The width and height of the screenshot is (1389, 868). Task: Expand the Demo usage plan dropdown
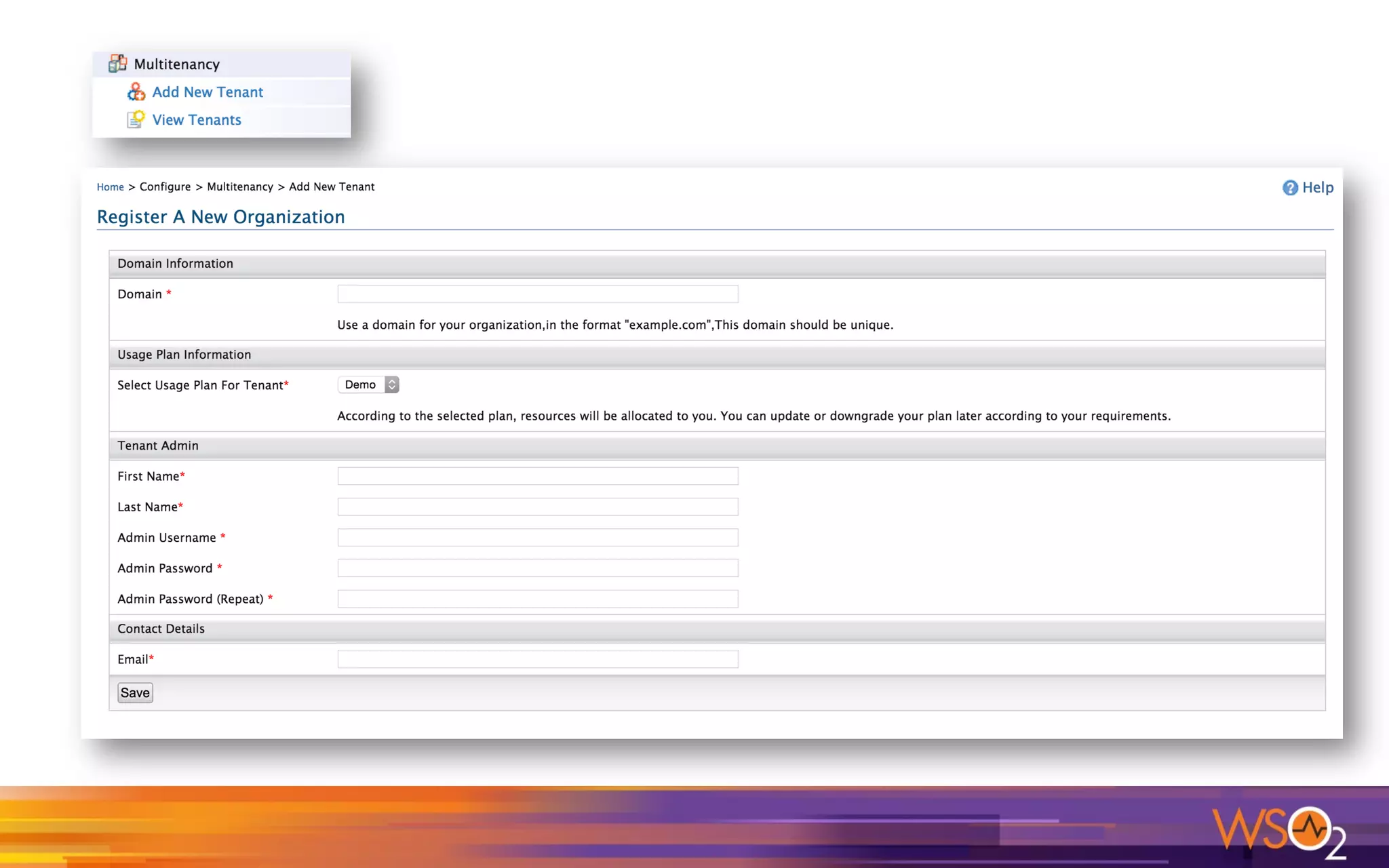pos(361,384)
